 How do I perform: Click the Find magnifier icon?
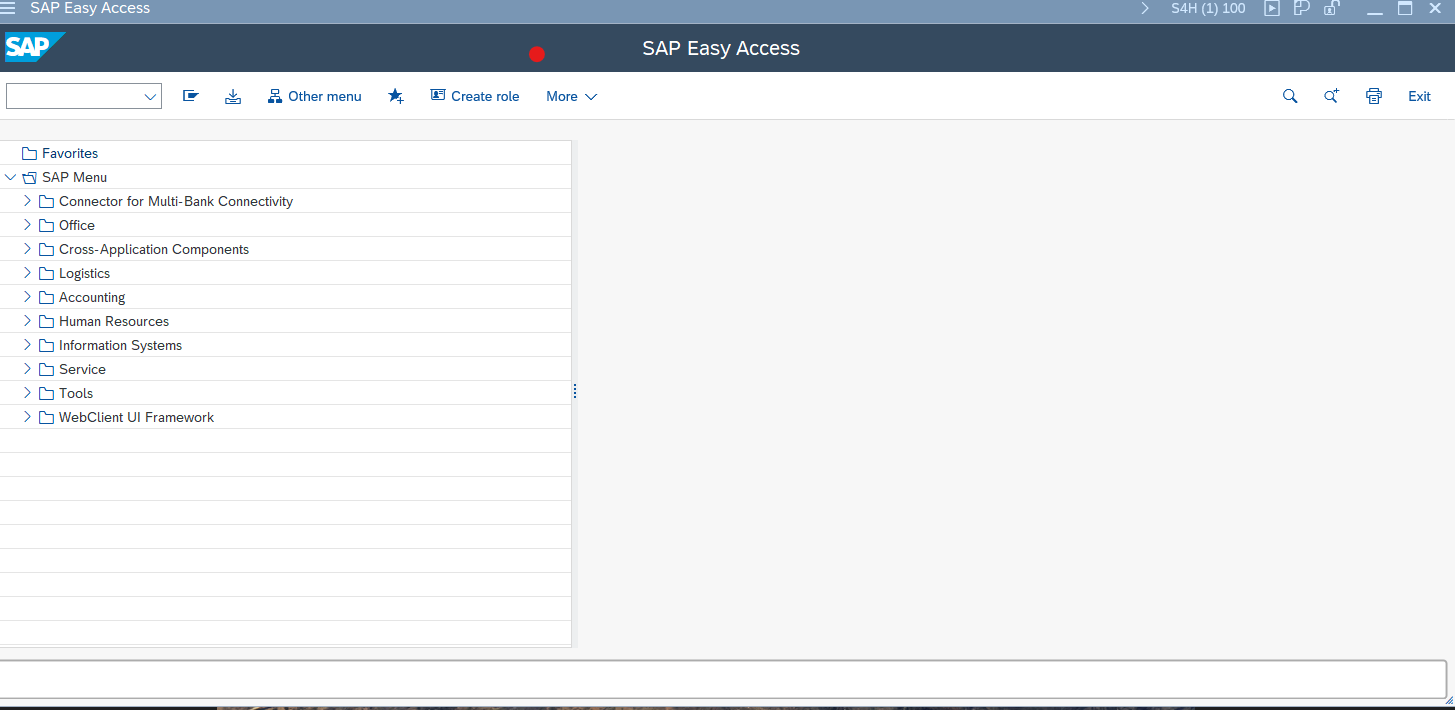tap(1290, 96)
